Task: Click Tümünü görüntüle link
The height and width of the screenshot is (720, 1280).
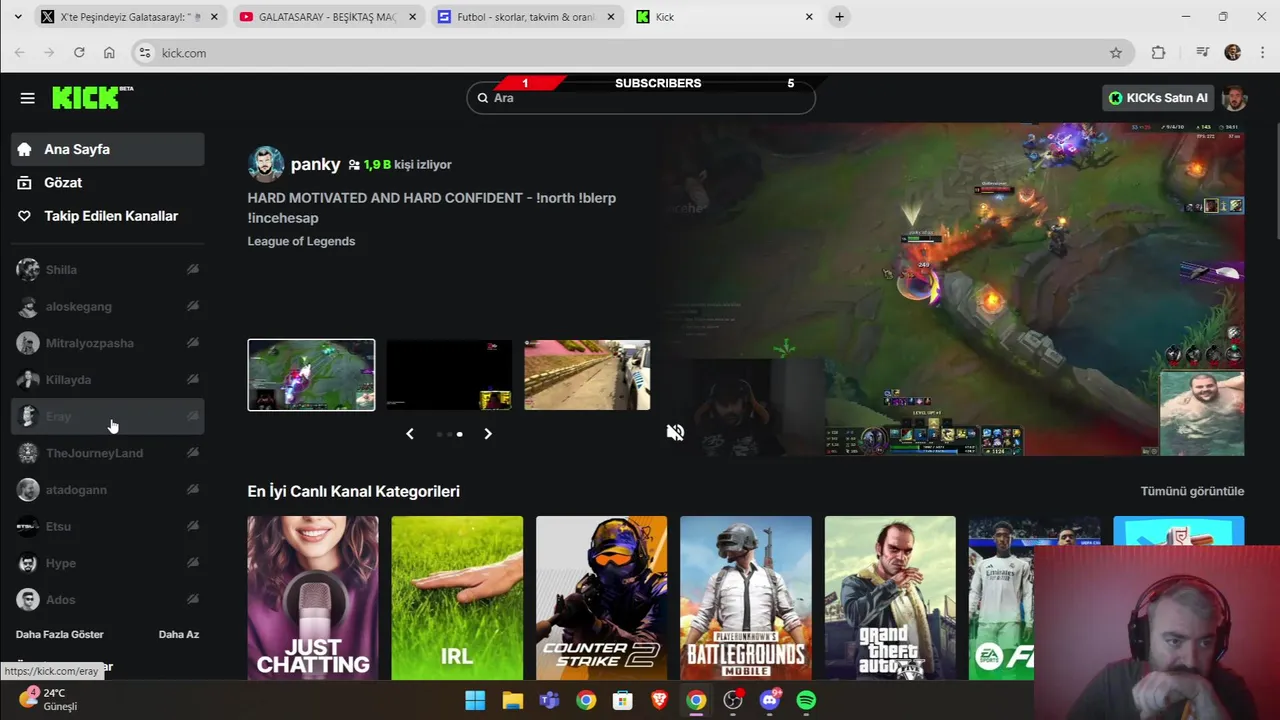Action: click(1192, 491)
